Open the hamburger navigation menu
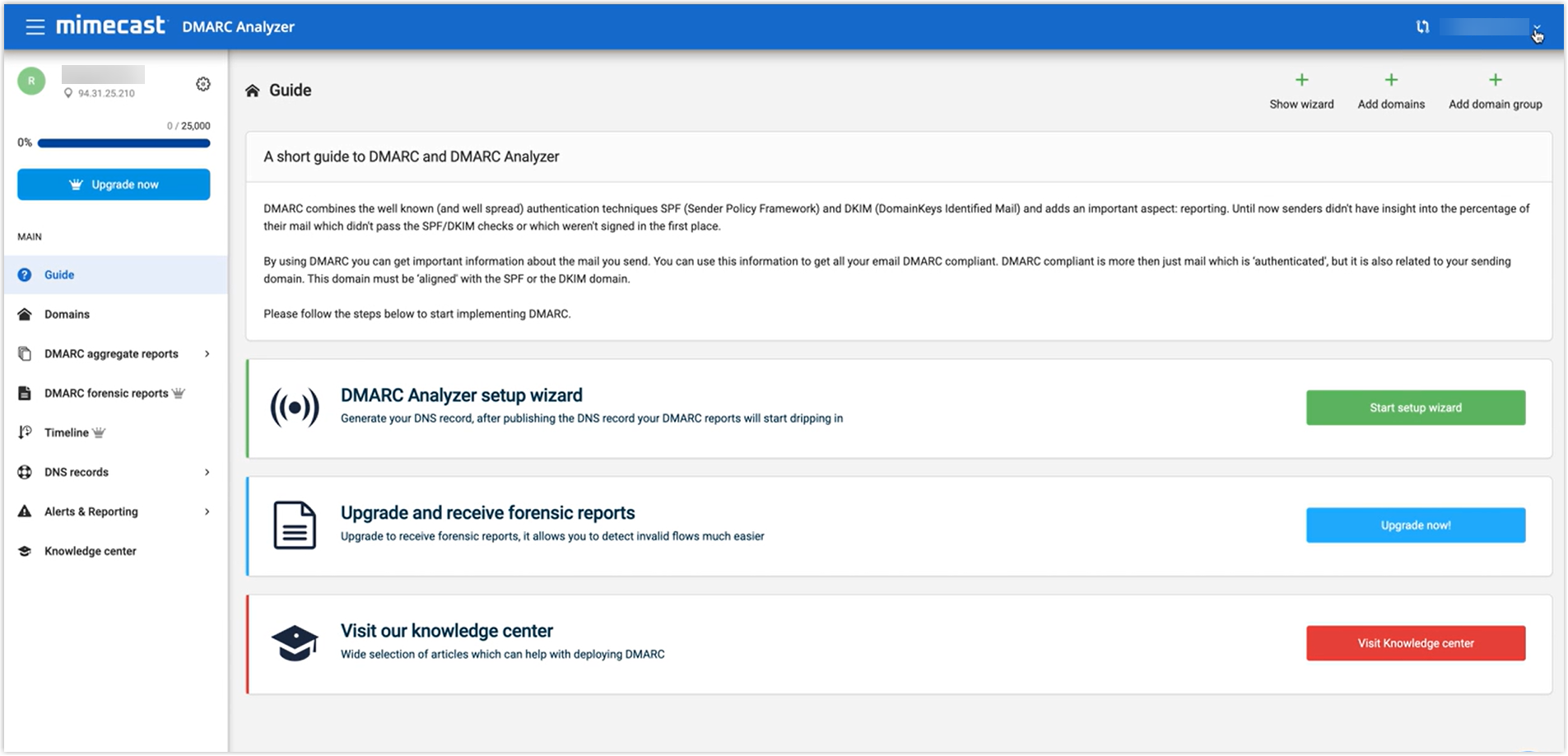 point(35,27)
